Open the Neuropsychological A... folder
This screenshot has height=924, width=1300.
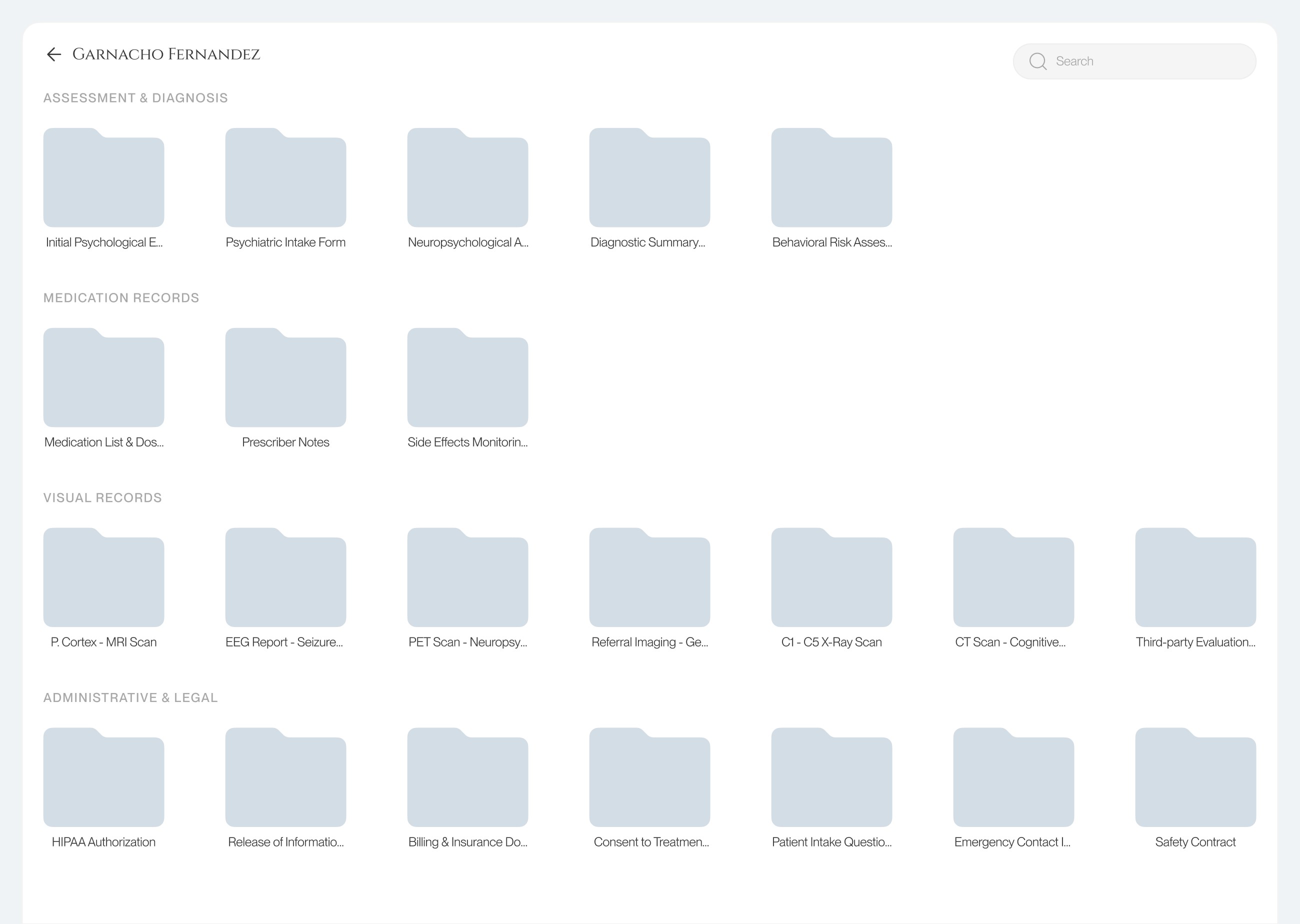(x=467, y=178)
